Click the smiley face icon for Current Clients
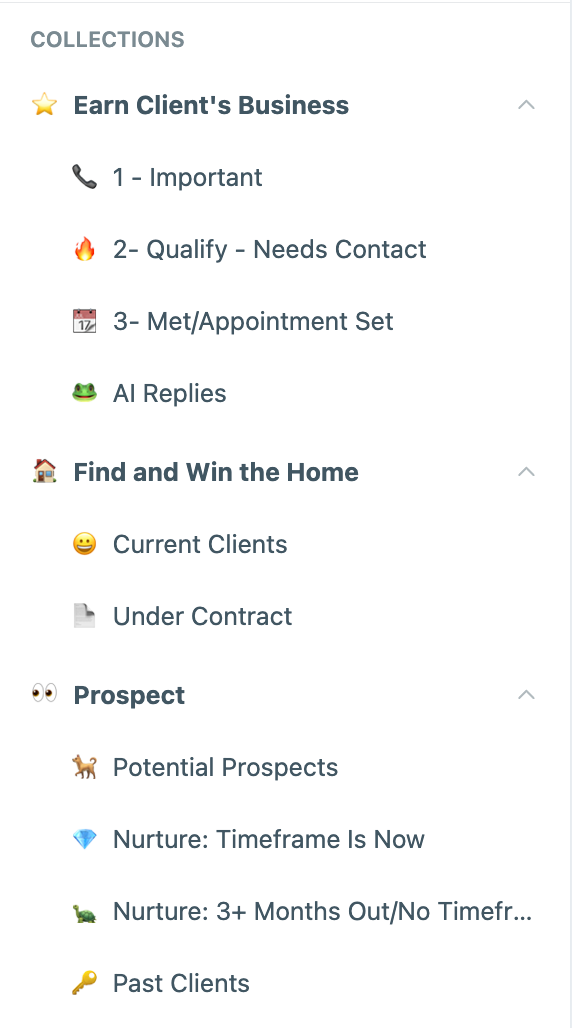 coord(85,544)
